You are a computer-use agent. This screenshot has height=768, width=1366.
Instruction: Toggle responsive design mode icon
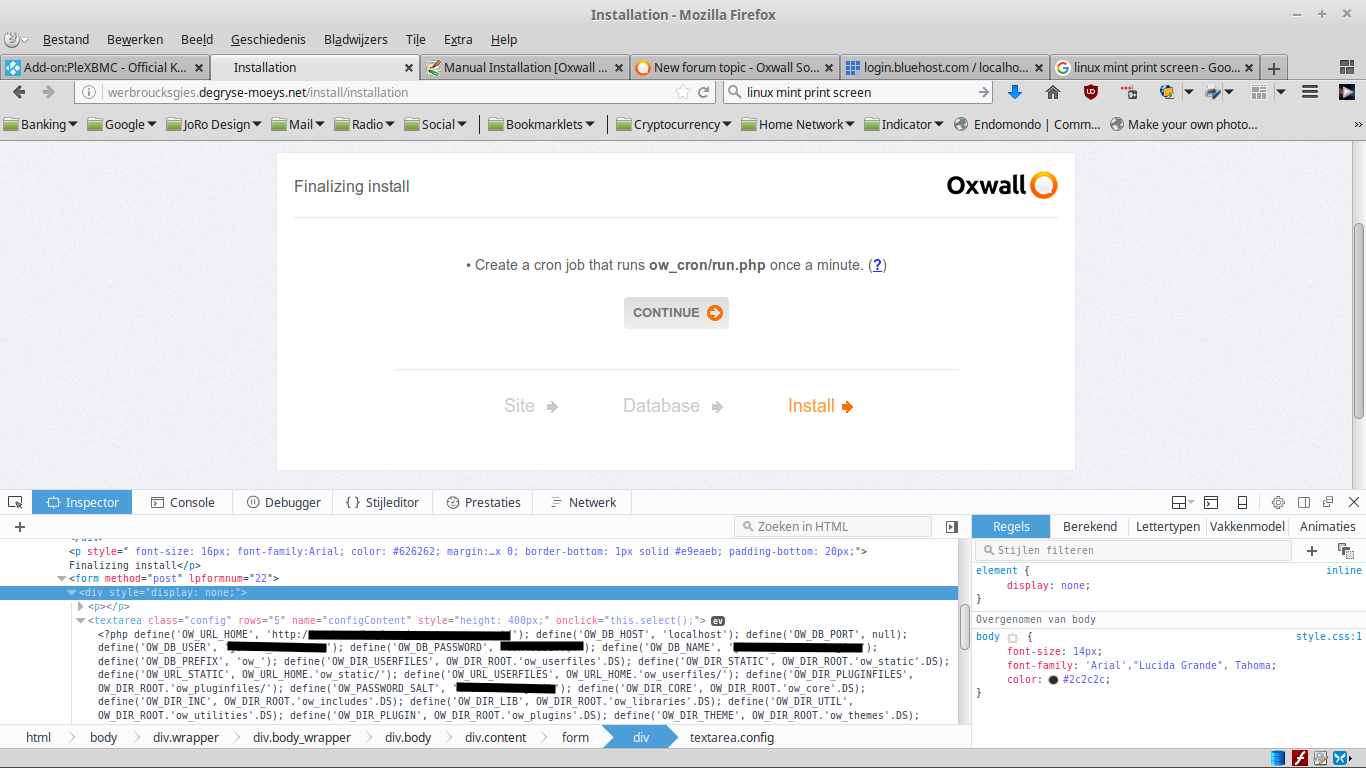[1242, 502]
